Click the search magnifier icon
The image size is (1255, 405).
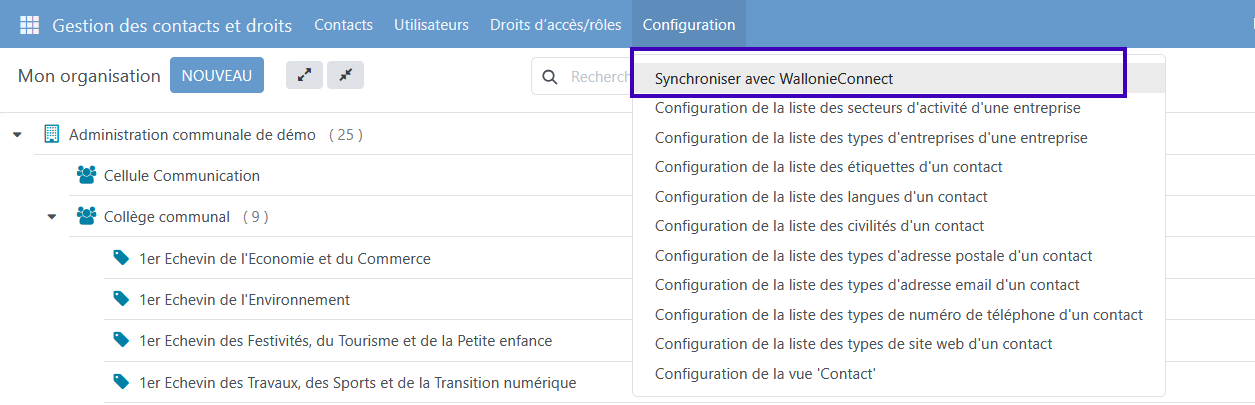coord(549,77)
